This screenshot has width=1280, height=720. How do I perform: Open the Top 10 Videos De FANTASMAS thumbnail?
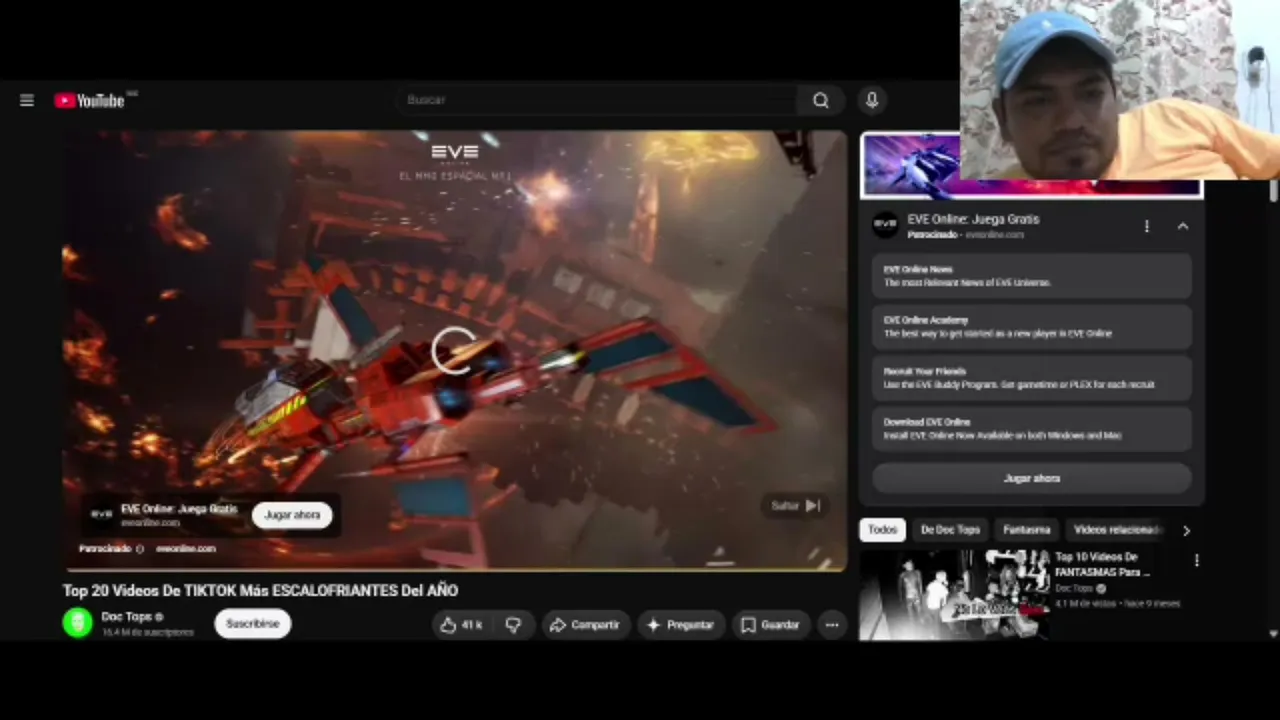(x=955, y=594)
